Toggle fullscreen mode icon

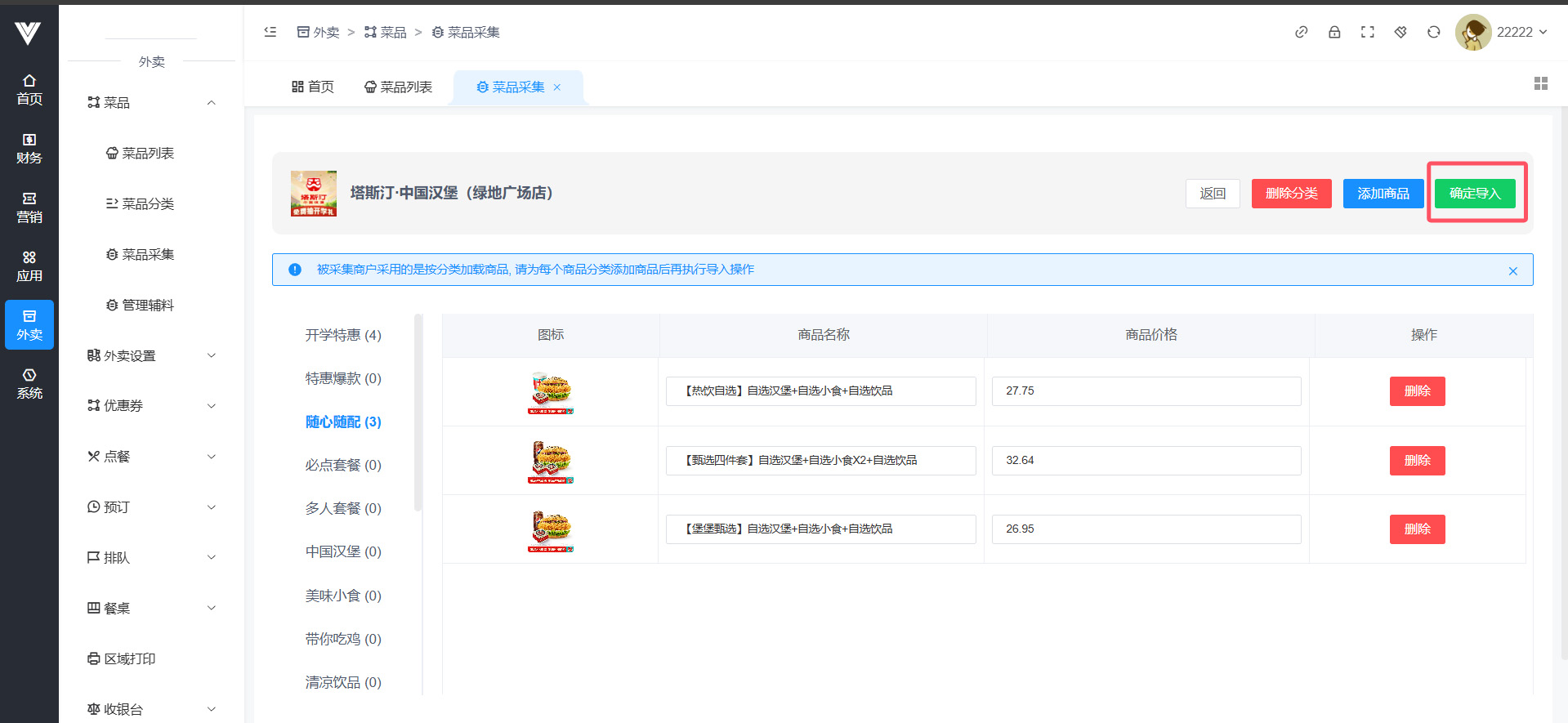click(x=1367, y=32)
